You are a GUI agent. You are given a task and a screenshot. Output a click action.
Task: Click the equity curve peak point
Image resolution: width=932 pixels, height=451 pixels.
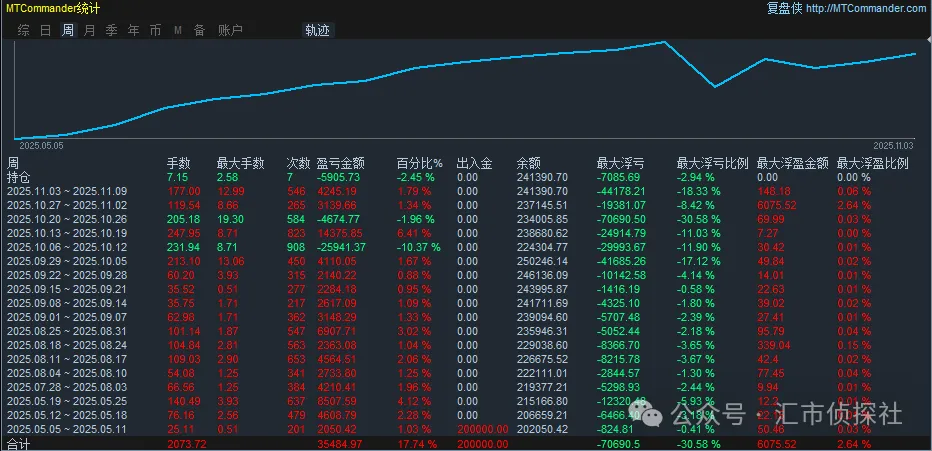click(664, 42)
